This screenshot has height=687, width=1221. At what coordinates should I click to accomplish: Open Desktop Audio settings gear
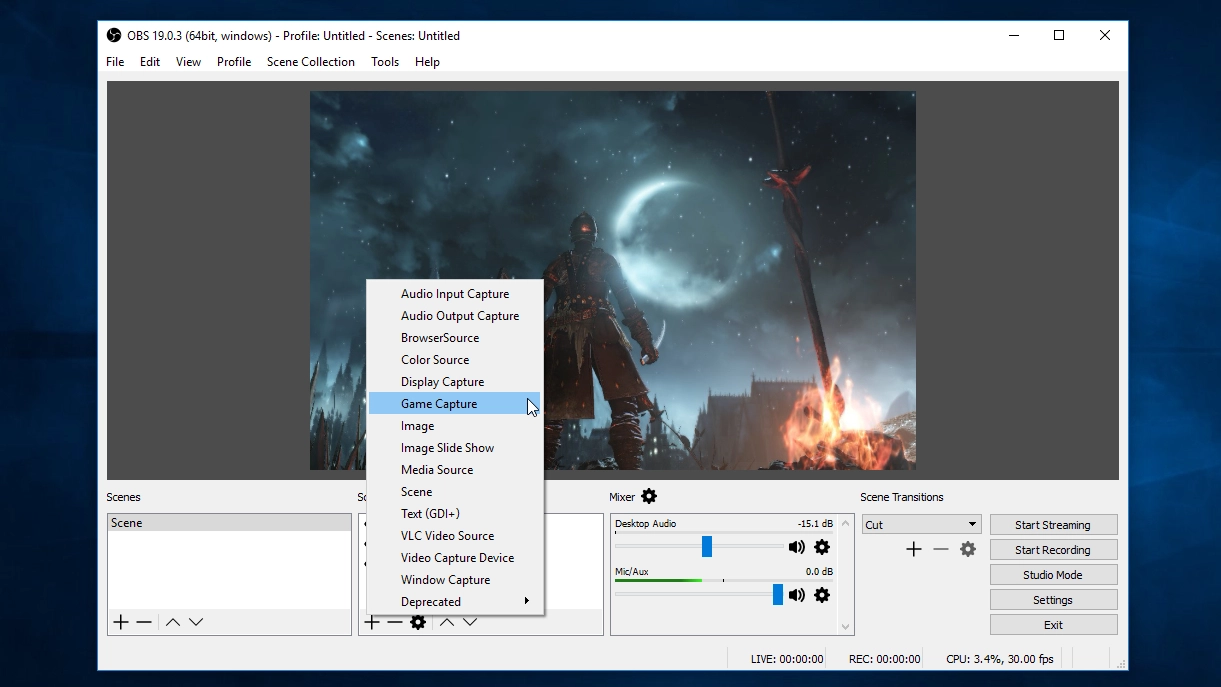(822, 547)
